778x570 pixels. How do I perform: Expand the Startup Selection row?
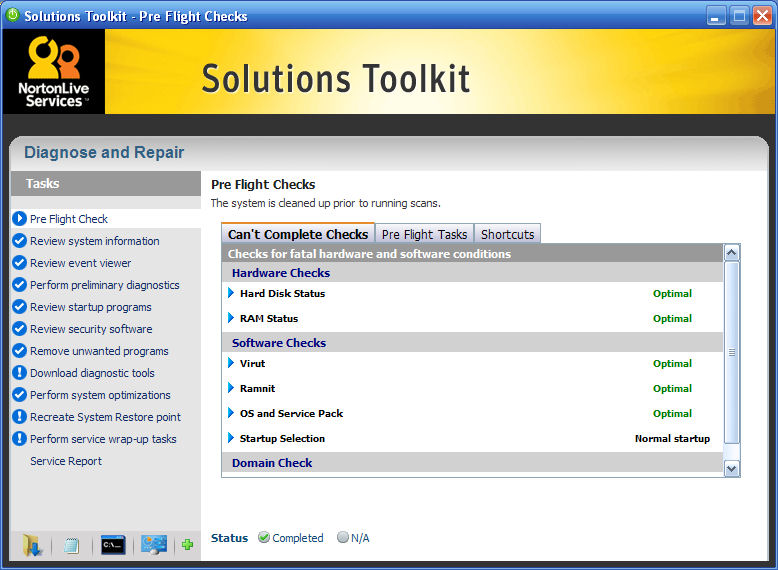[x=231, y=438]
